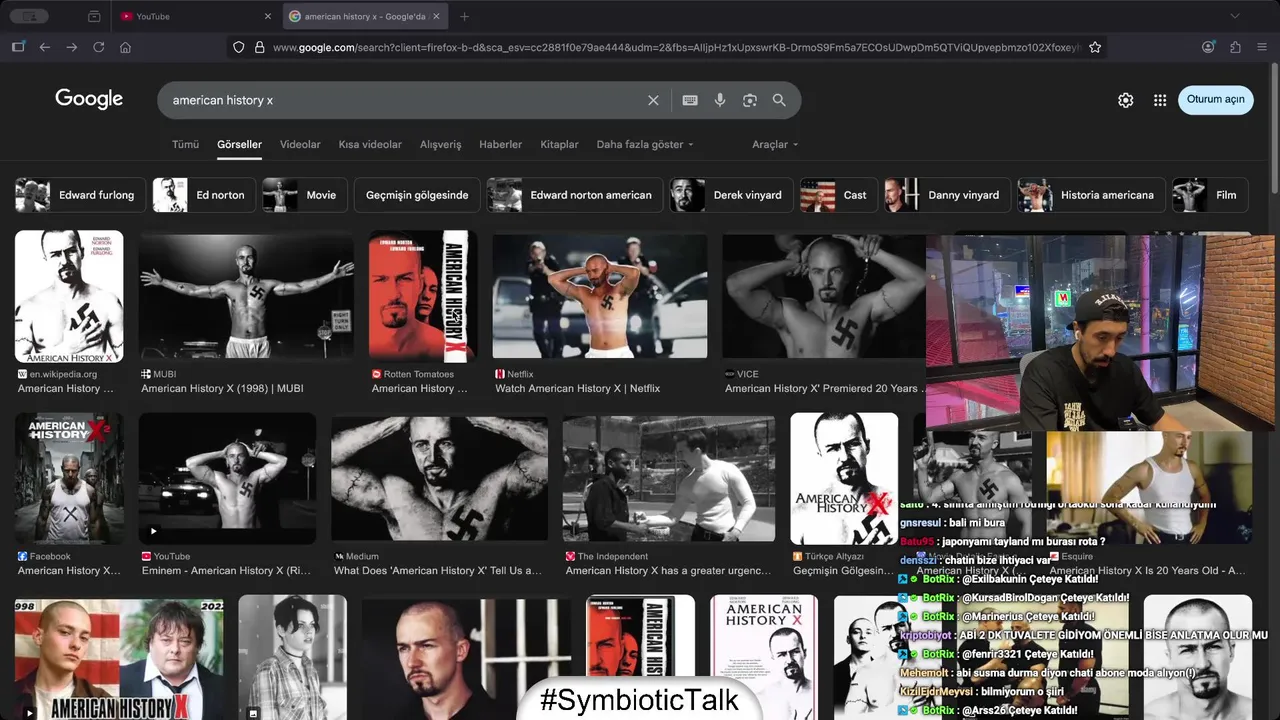
Task: Select the Tümü results tab
Action: [185, 144]
